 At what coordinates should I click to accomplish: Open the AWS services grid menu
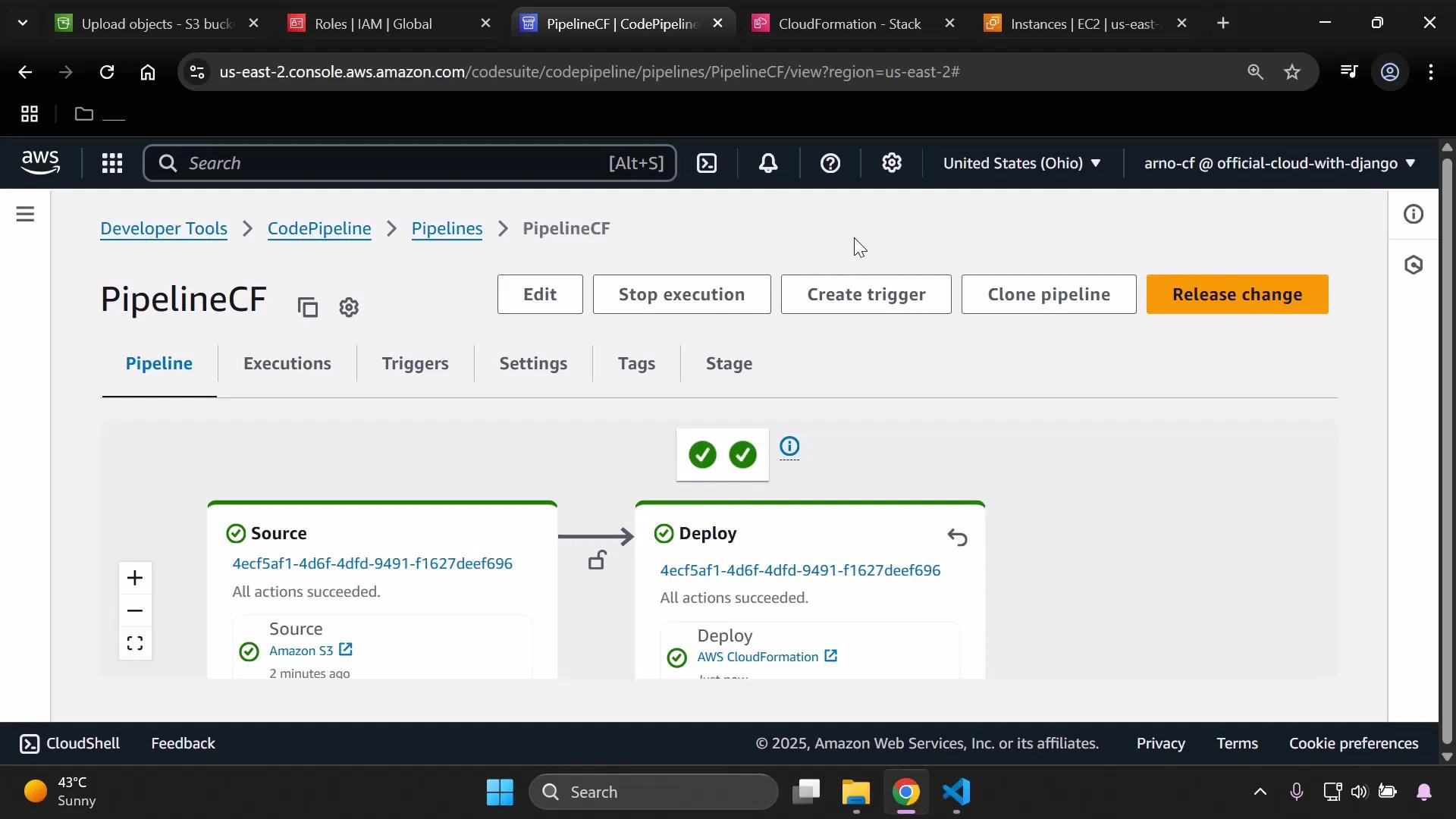point(111,163)
